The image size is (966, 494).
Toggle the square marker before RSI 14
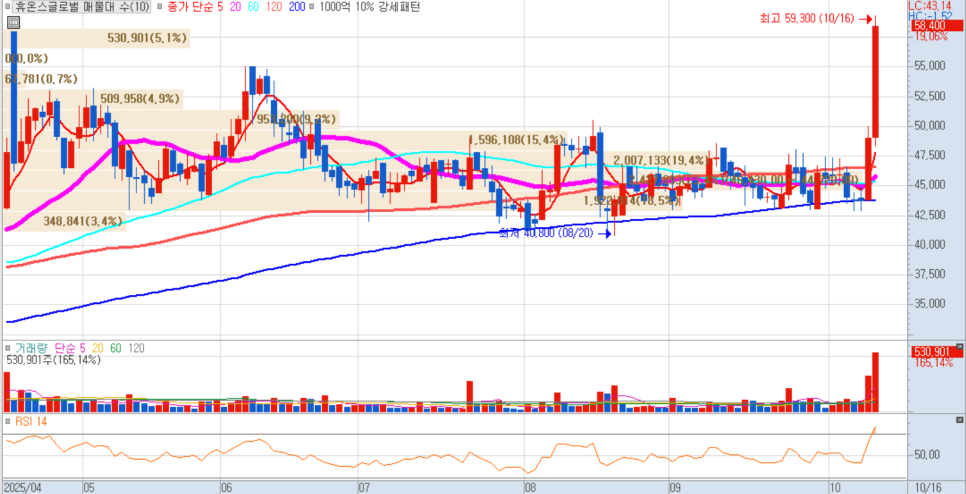7,422
